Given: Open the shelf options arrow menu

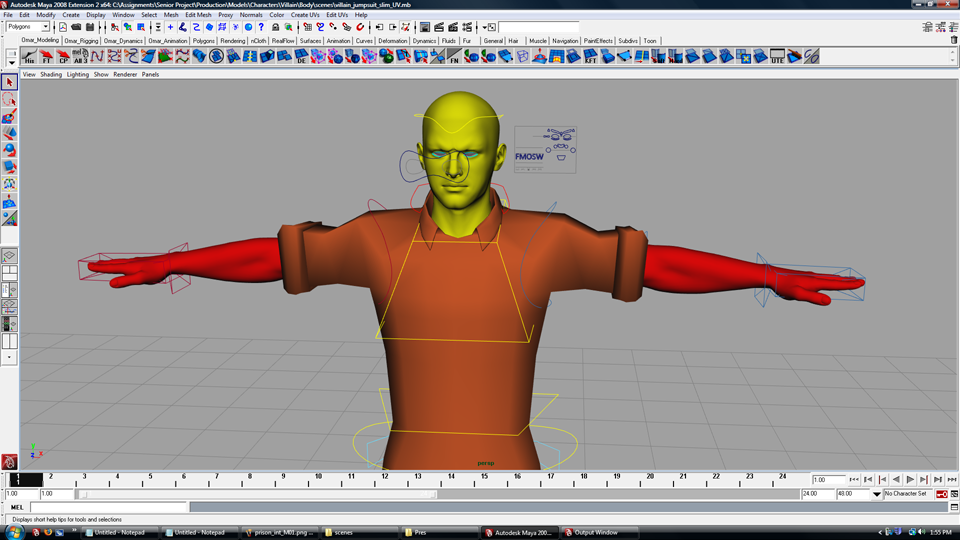Looking at the screenshot, I should coord(12,62).
